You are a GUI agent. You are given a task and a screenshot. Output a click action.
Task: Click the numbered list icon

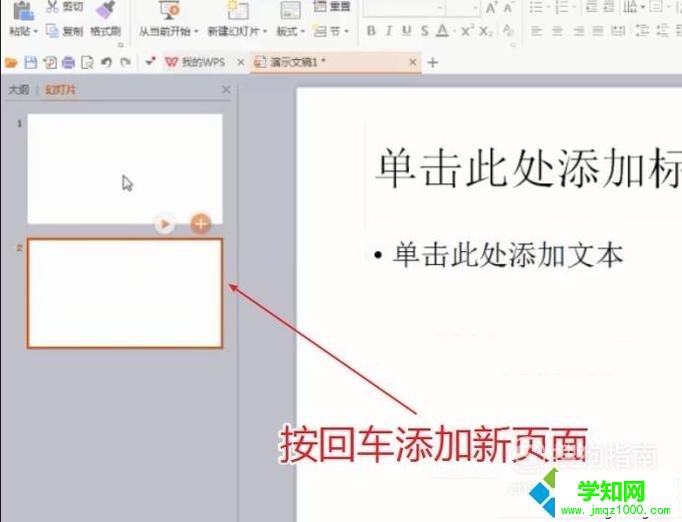[x=562, y=7]
